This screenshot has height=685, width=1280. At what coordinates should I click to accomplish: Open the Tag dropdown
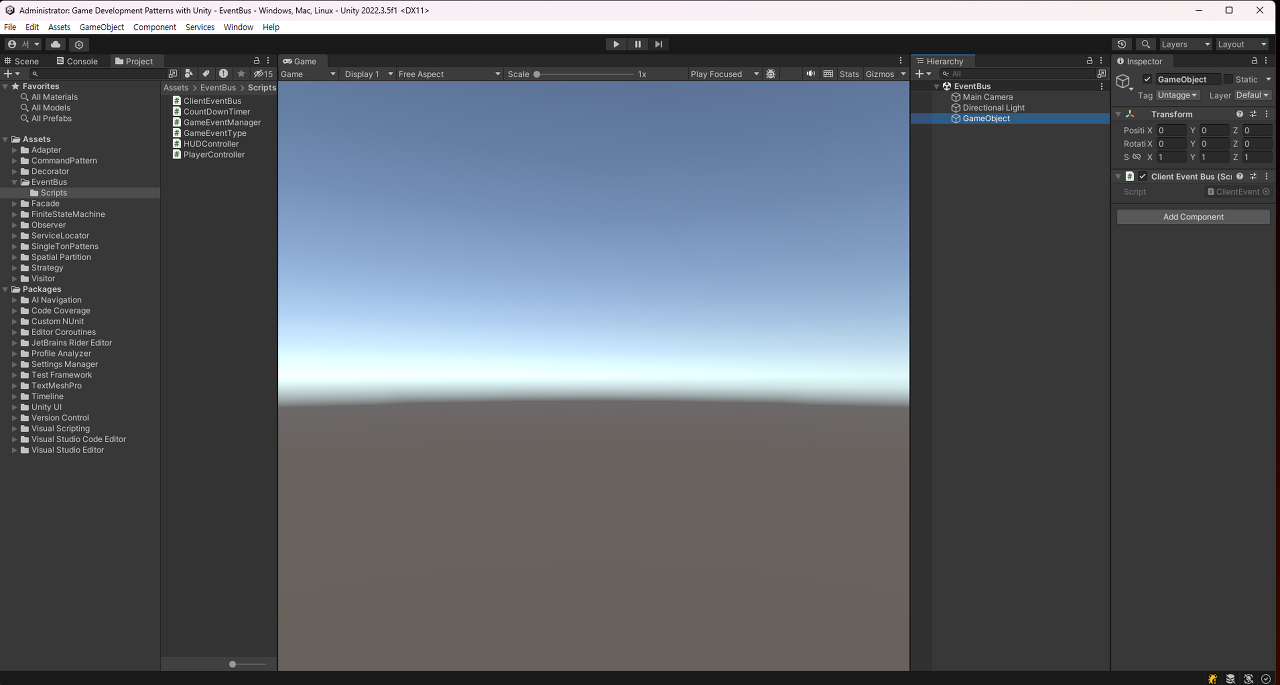tap(1178, 95)
